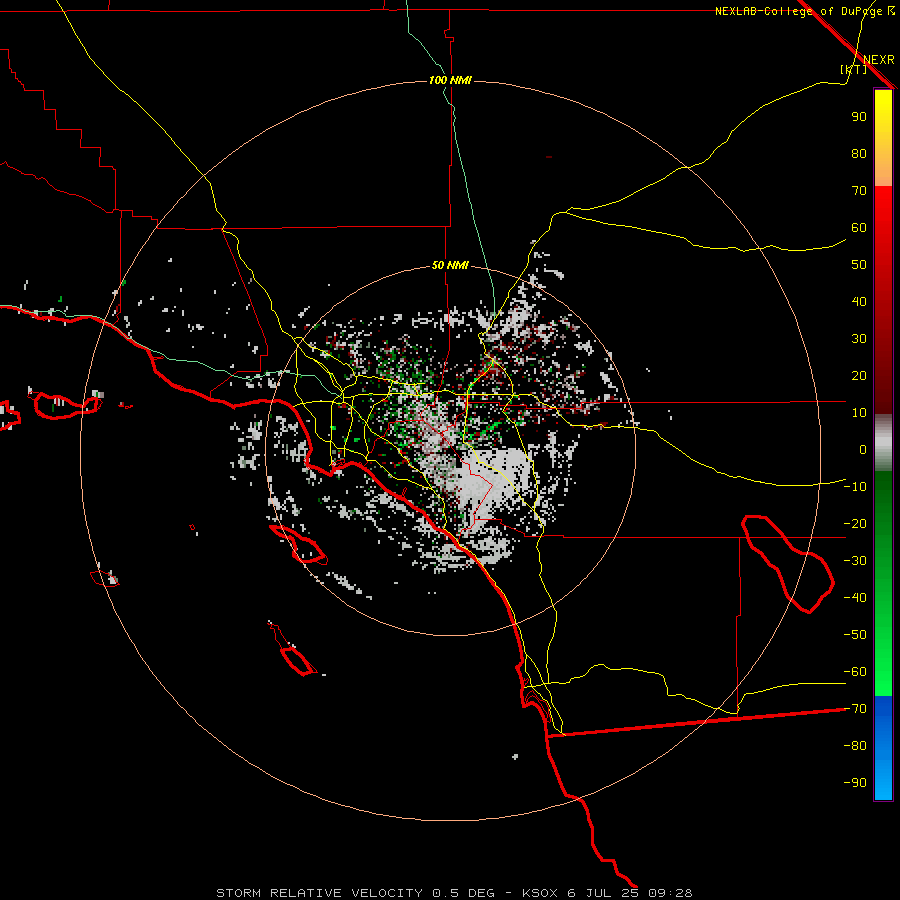This screenshot has height=900, width=900.
Task: Click the 80 value on the velocity scale
Action: pyautogui.click(x=859, y=154)
